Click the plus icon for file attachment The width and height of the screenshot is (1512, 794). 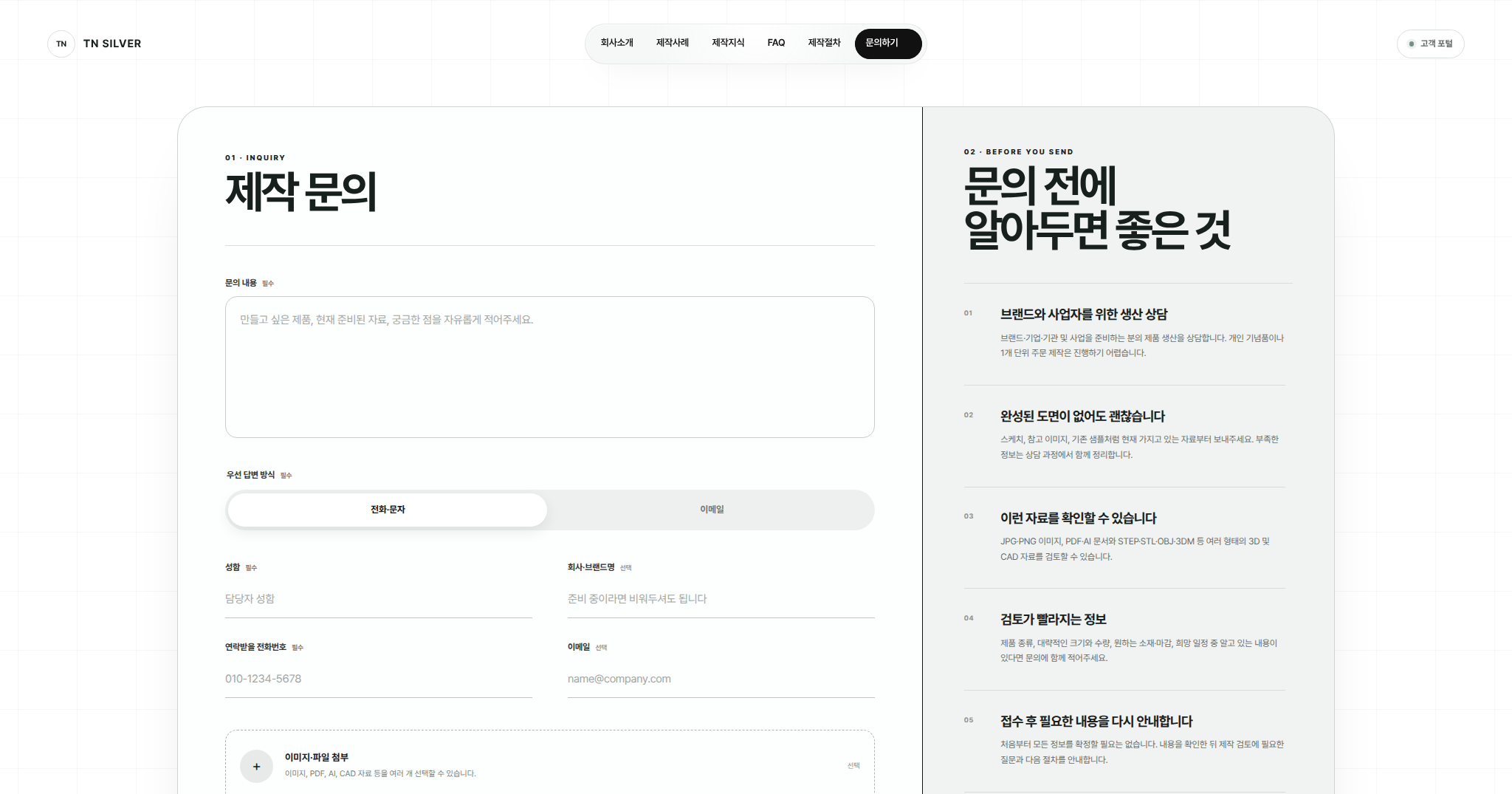[256, 767]
